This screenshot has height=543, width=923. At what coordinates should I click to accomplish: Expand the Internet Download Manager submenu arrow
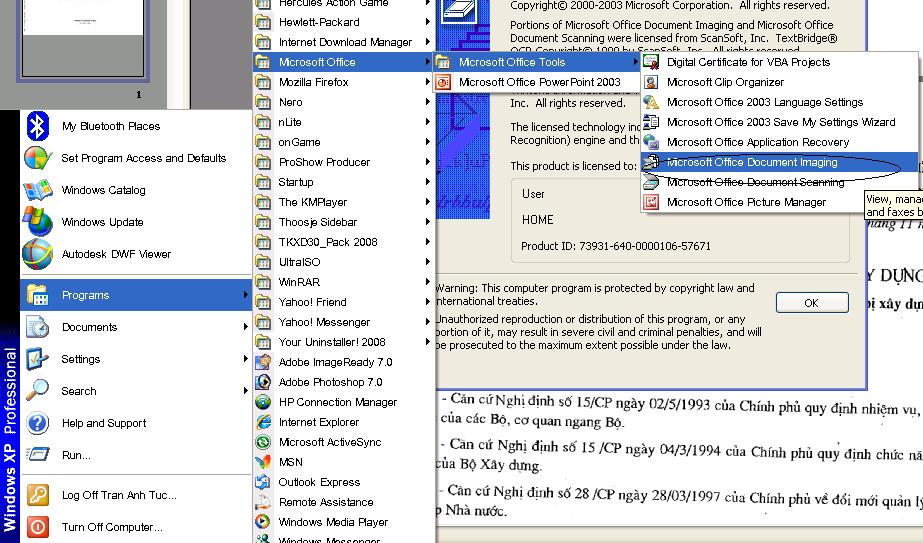point(428,42)
